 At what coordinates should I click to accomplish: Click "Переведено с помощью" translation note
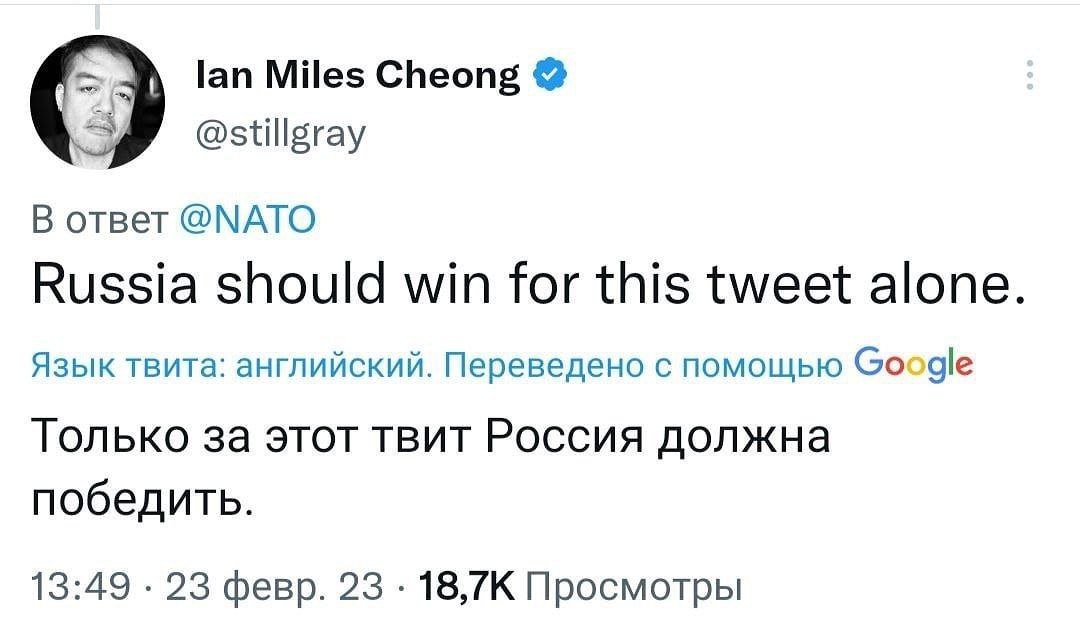pyautogui.click(x=632, y=367)
